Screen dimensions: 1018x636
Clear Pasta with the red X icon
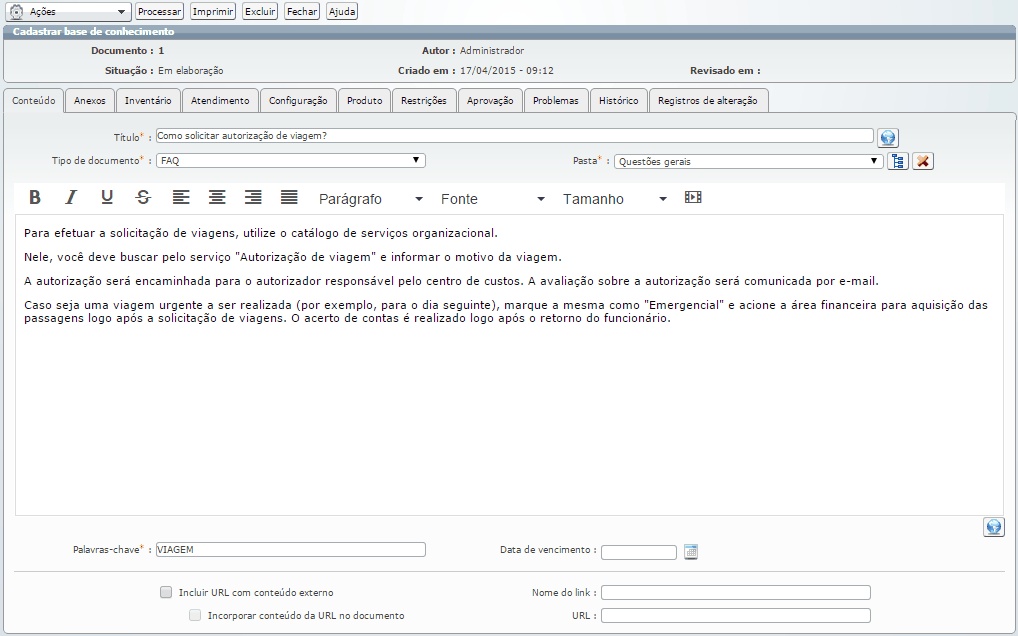pyautogui.click(x=923, y=161)
